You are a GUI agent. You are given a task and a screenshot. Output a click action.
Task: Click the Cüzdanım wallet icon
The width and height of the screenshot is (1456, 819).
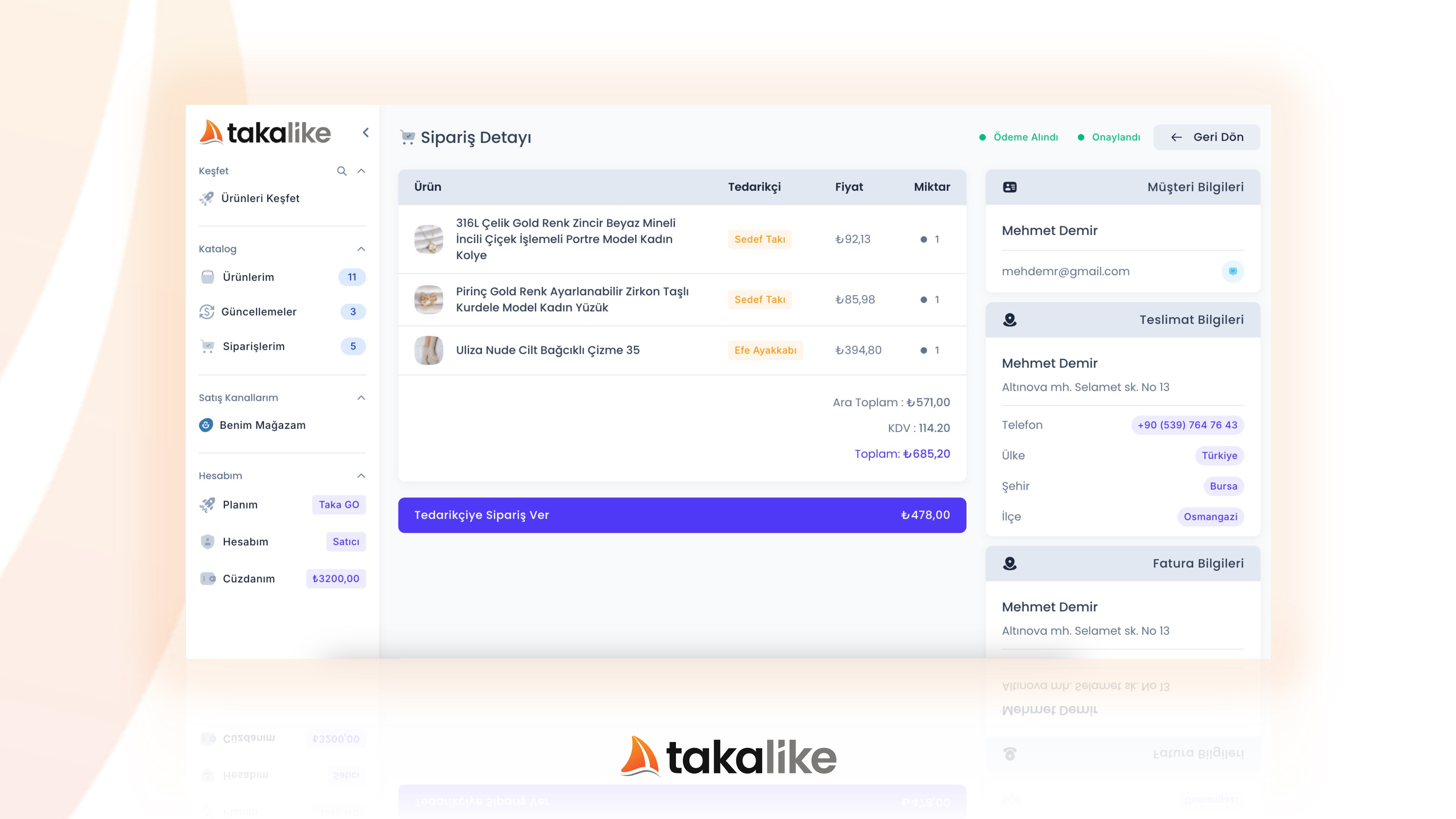(x=208, y=578)
